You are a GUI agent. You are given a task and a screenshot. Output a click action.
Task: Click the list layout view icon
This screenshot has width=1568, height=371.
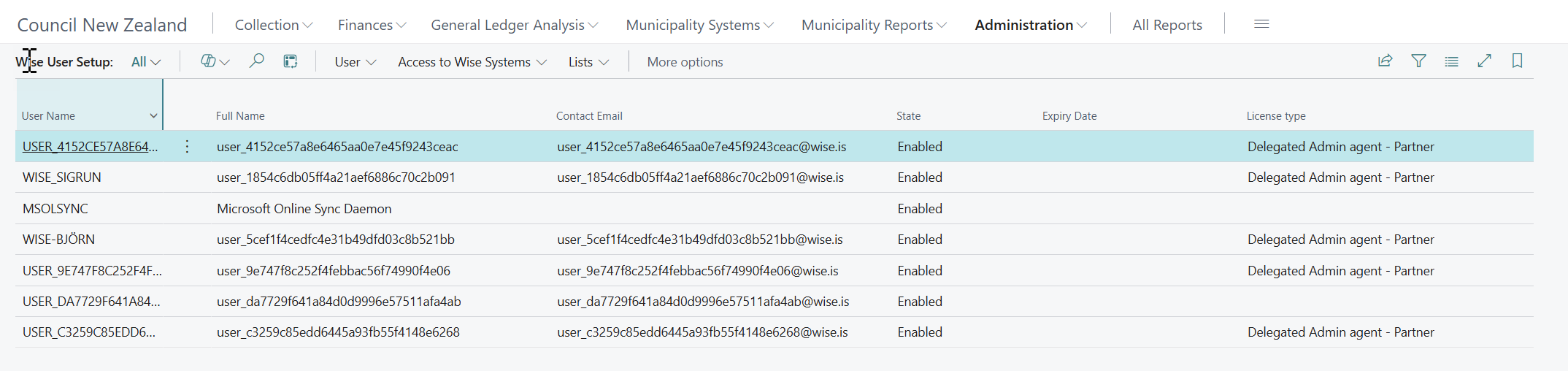point(1451,61)
